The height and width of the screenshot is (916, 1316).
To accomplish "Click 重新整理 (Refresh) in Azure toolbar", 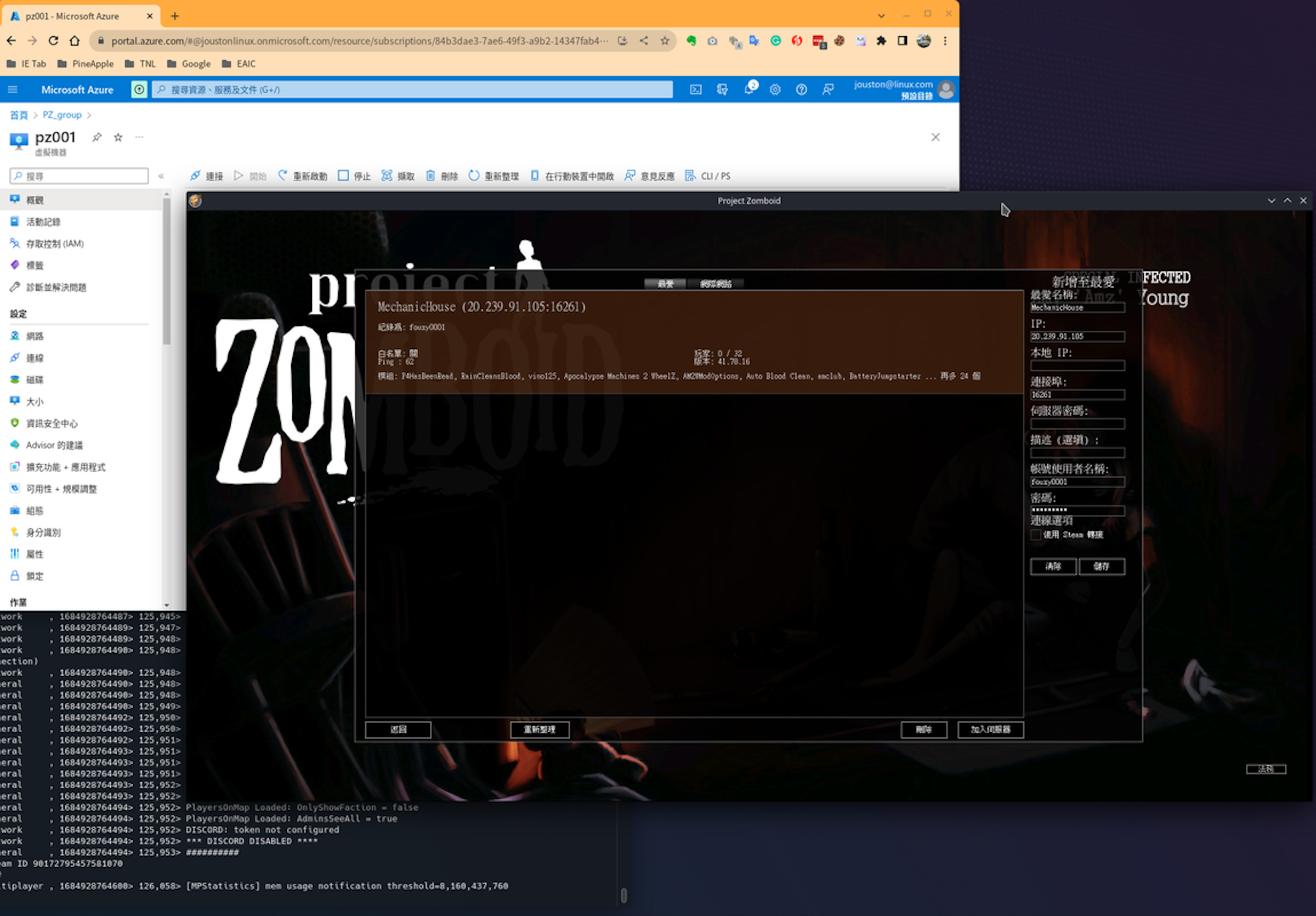I will (493, 176).
